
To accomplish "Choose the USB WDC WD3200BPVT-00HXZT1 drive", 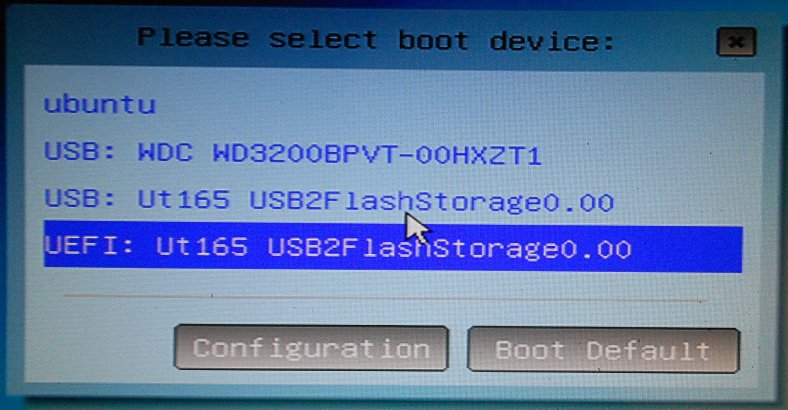I will point(292,153).
